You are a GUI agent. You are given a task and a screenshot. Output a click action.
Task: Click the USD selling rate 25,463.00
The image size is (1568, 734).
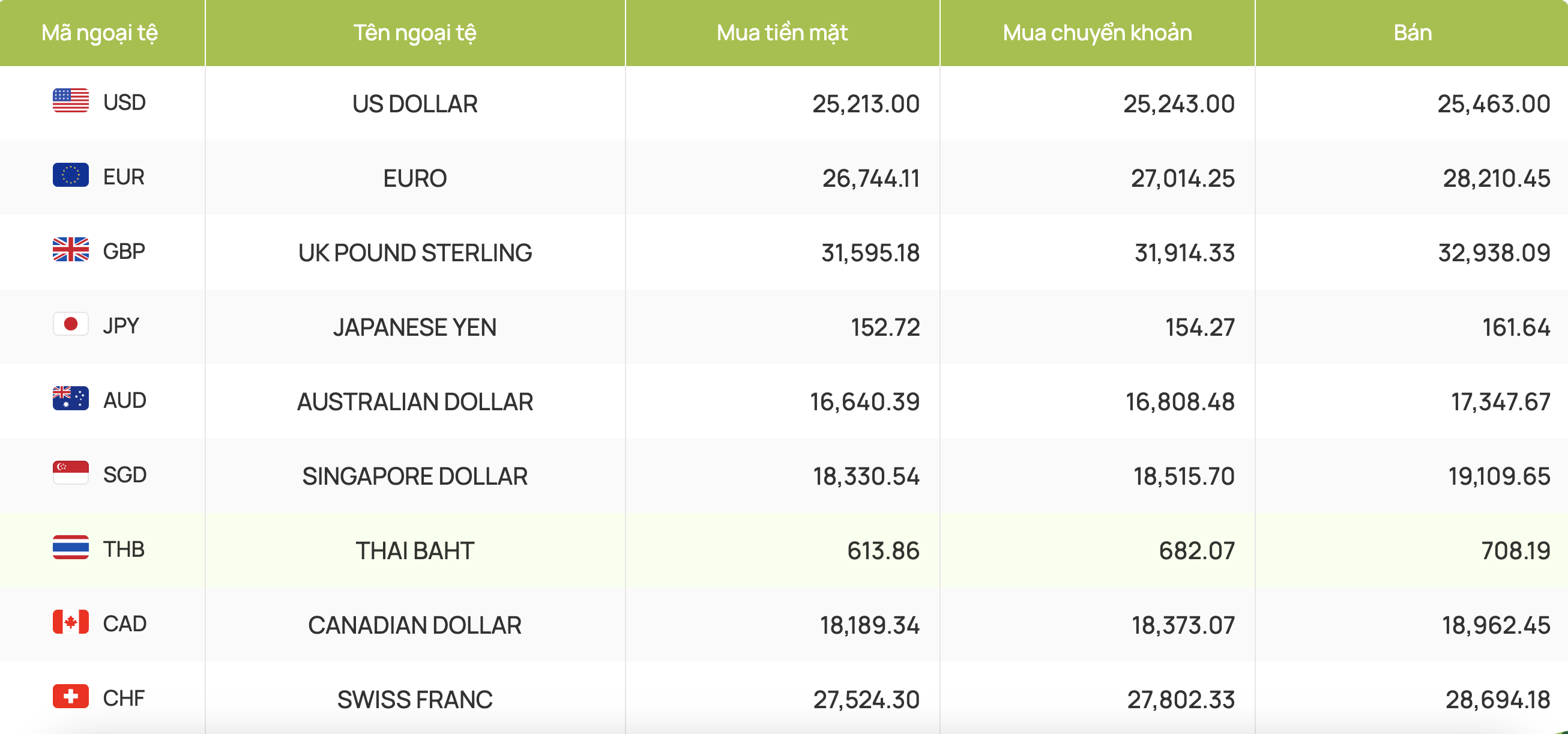[1493, 104]
